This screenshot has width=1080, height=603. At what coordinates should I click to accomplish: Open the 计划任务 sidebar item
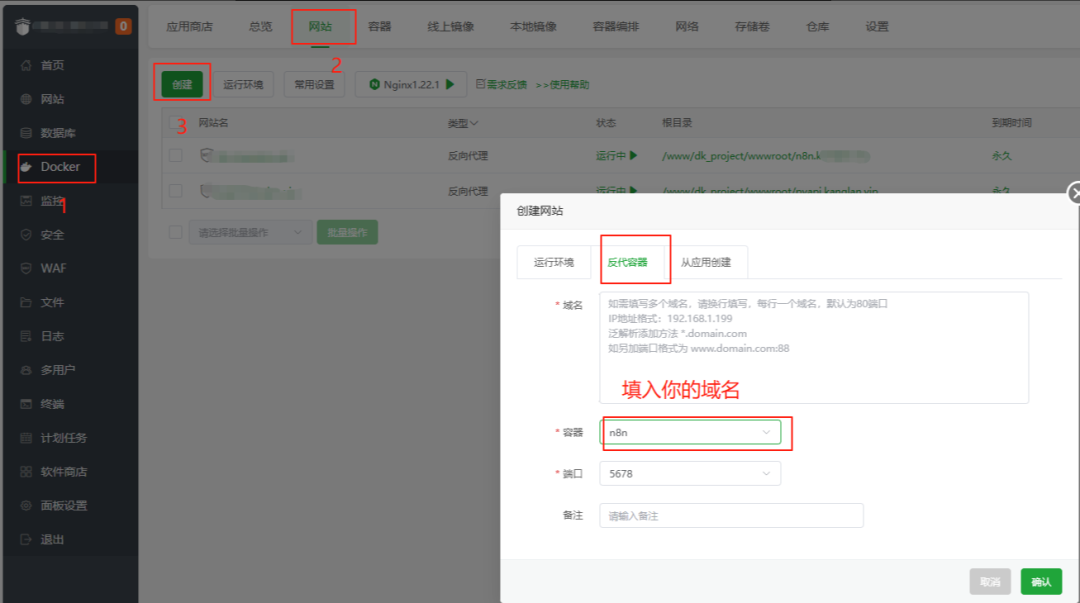(x=63, y=438)
